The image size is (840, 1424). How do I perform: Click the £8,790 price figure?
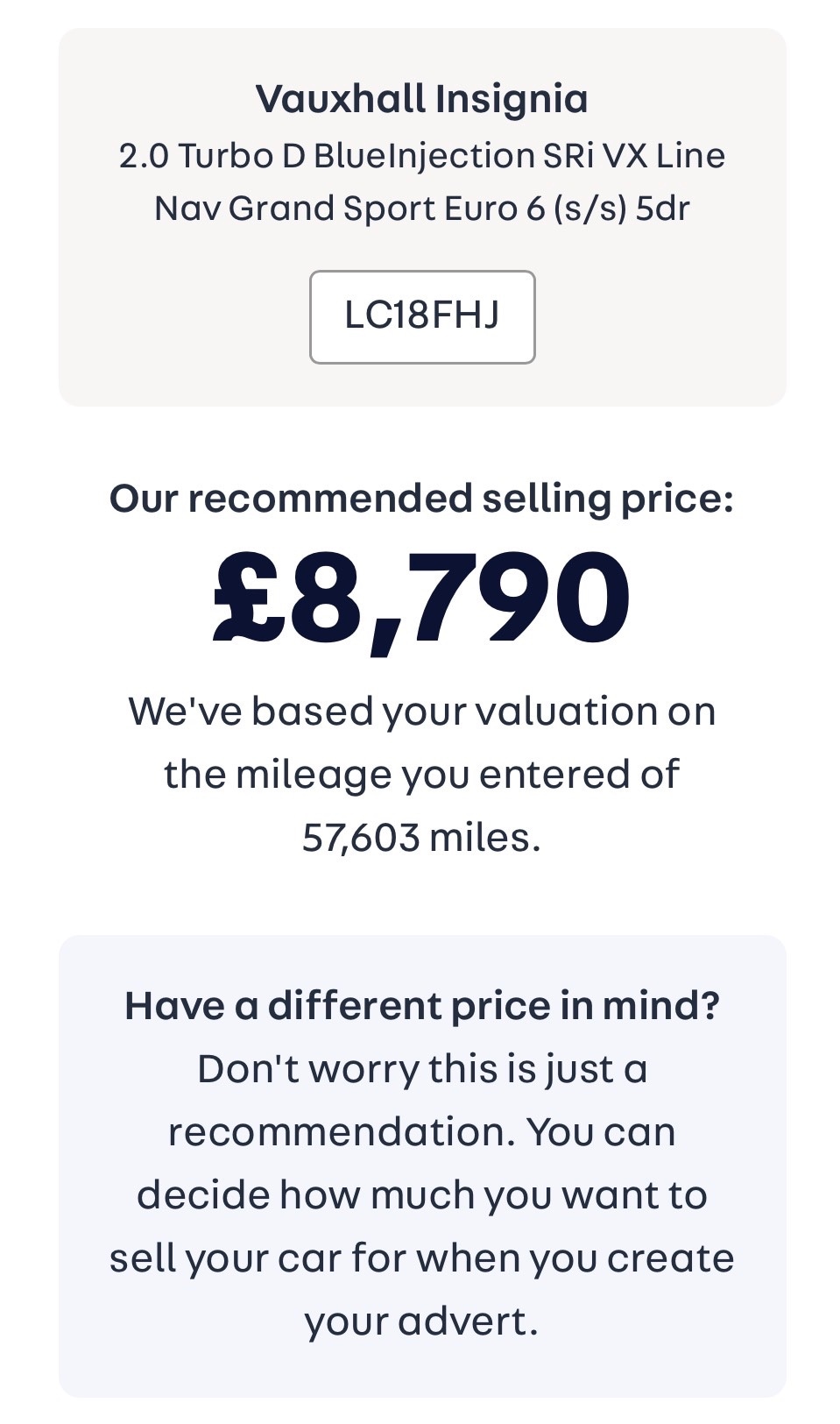pos(421,598)
